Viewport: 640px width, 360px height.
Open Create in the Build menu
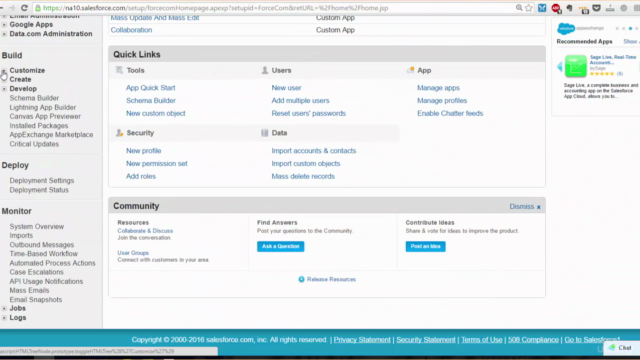point(20,79)
